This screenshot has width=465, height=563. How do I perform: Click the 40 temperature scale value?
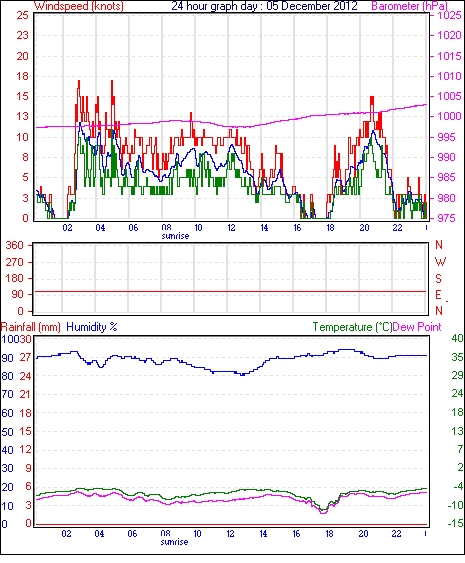[x=457, y=338]
